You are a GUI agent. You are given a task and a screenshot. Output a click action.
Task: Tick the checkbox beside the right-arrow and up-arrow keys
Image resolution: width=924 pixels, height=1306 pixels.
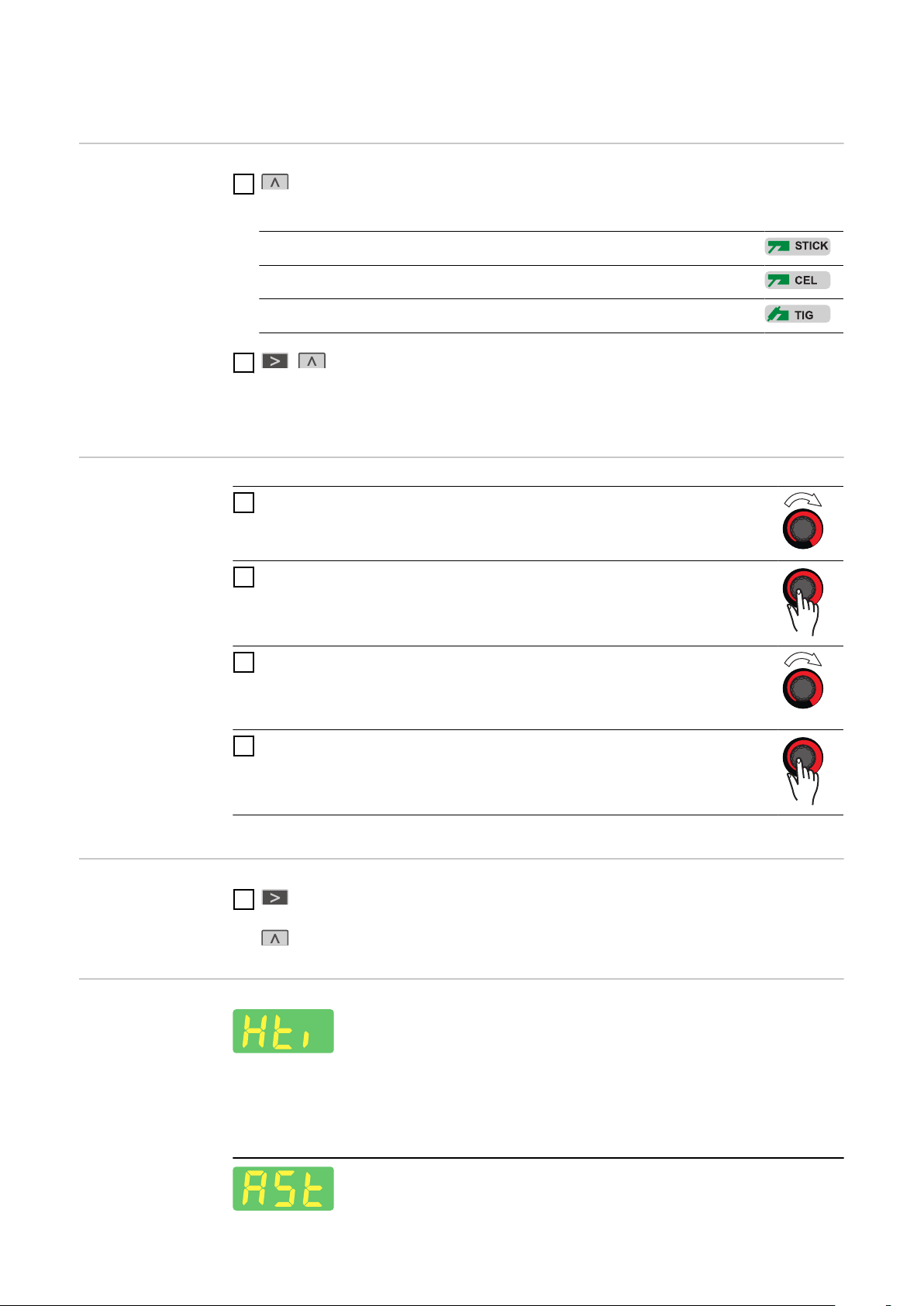click(x=243, y=362)
